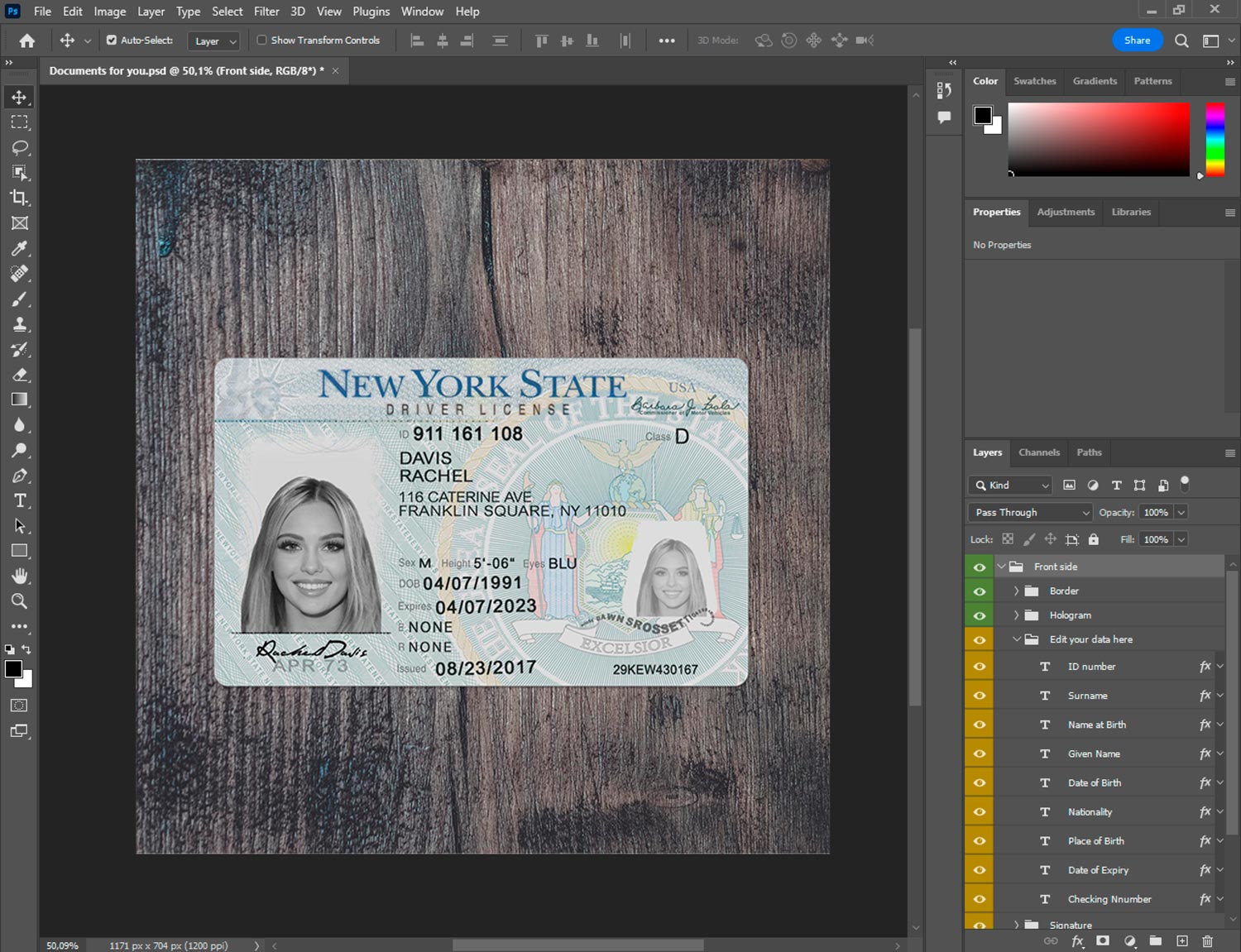Viewport: 1241px width, 952px height.
Task: Click the trash icon to delete layer
Action: [1207, 941]
